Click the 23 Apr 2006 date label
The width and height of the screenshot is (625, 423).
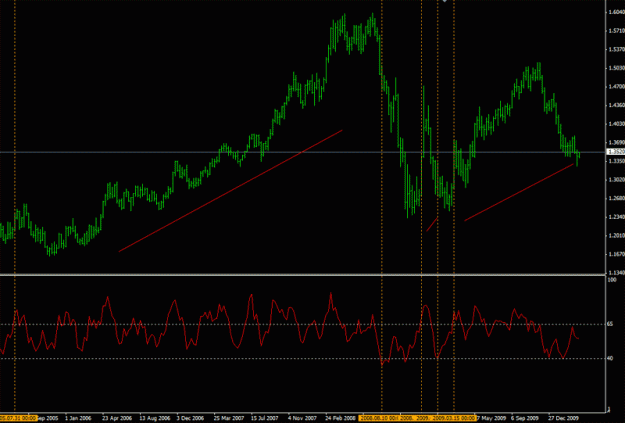(x=117, y=418)
